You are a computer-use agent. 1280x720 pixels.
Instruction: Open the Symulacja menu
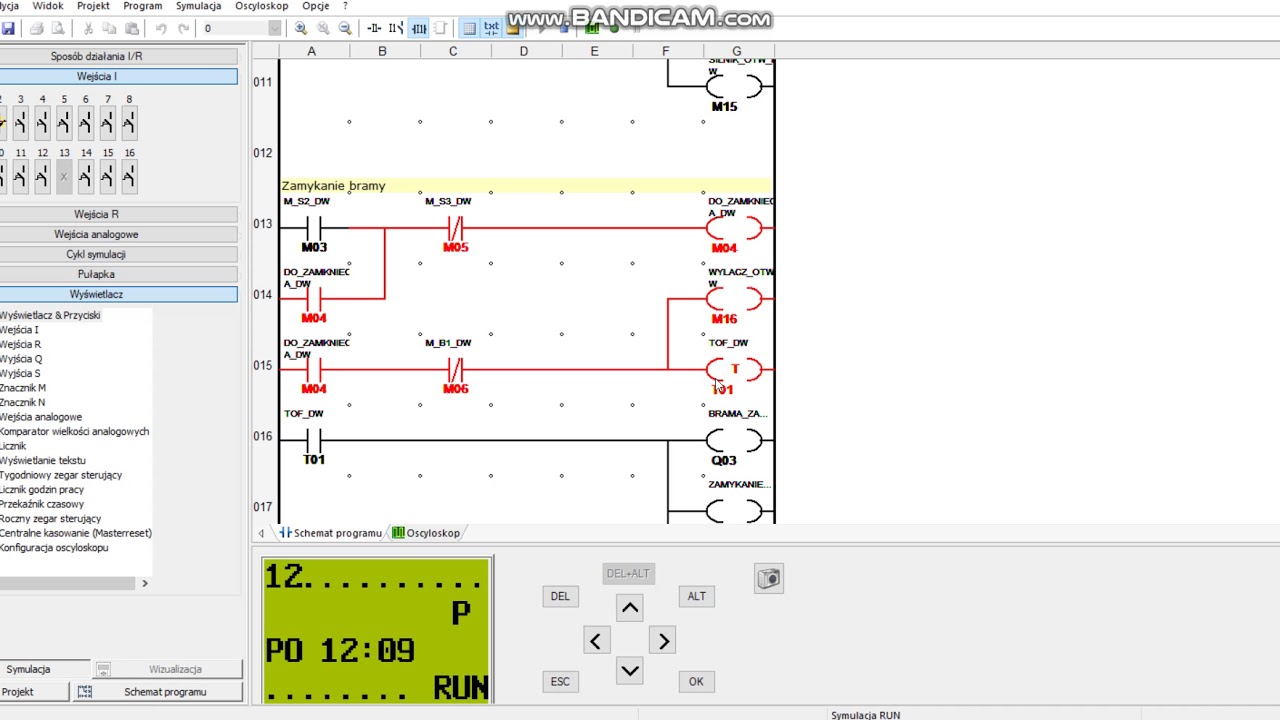tap(198, 6)
